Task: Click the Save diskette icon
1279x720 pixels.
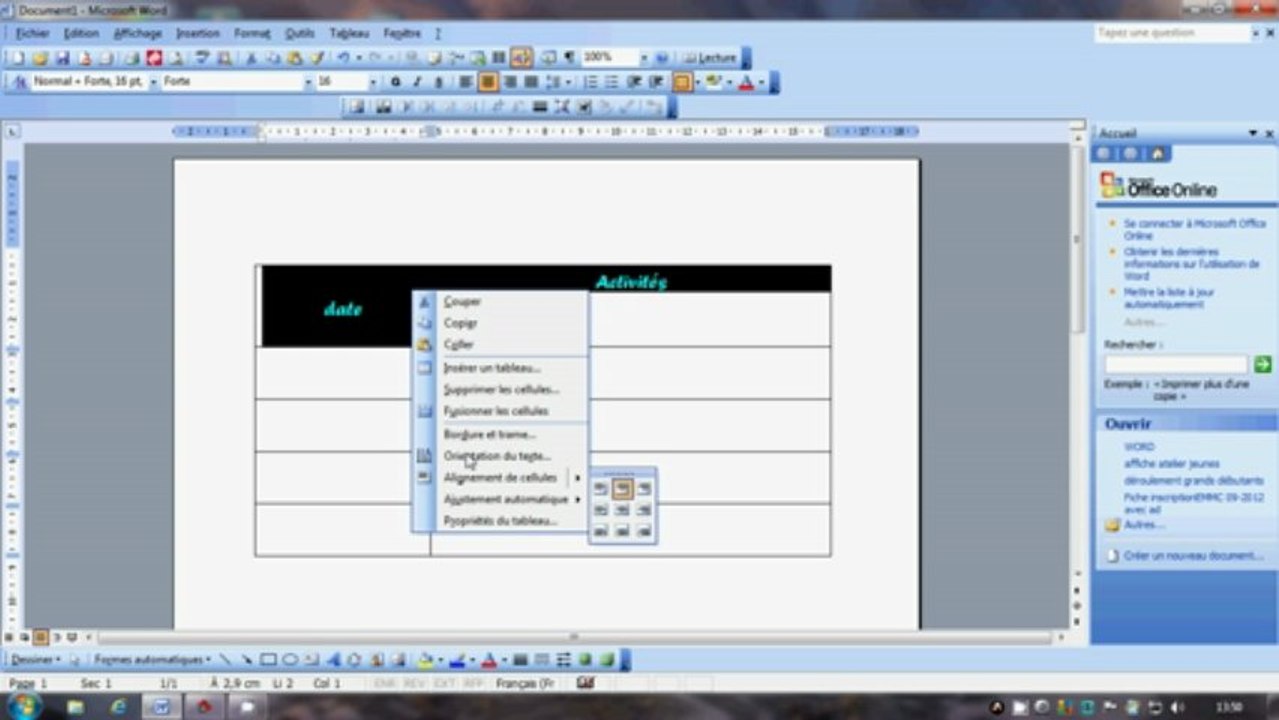Action: [x=62, y=58]
